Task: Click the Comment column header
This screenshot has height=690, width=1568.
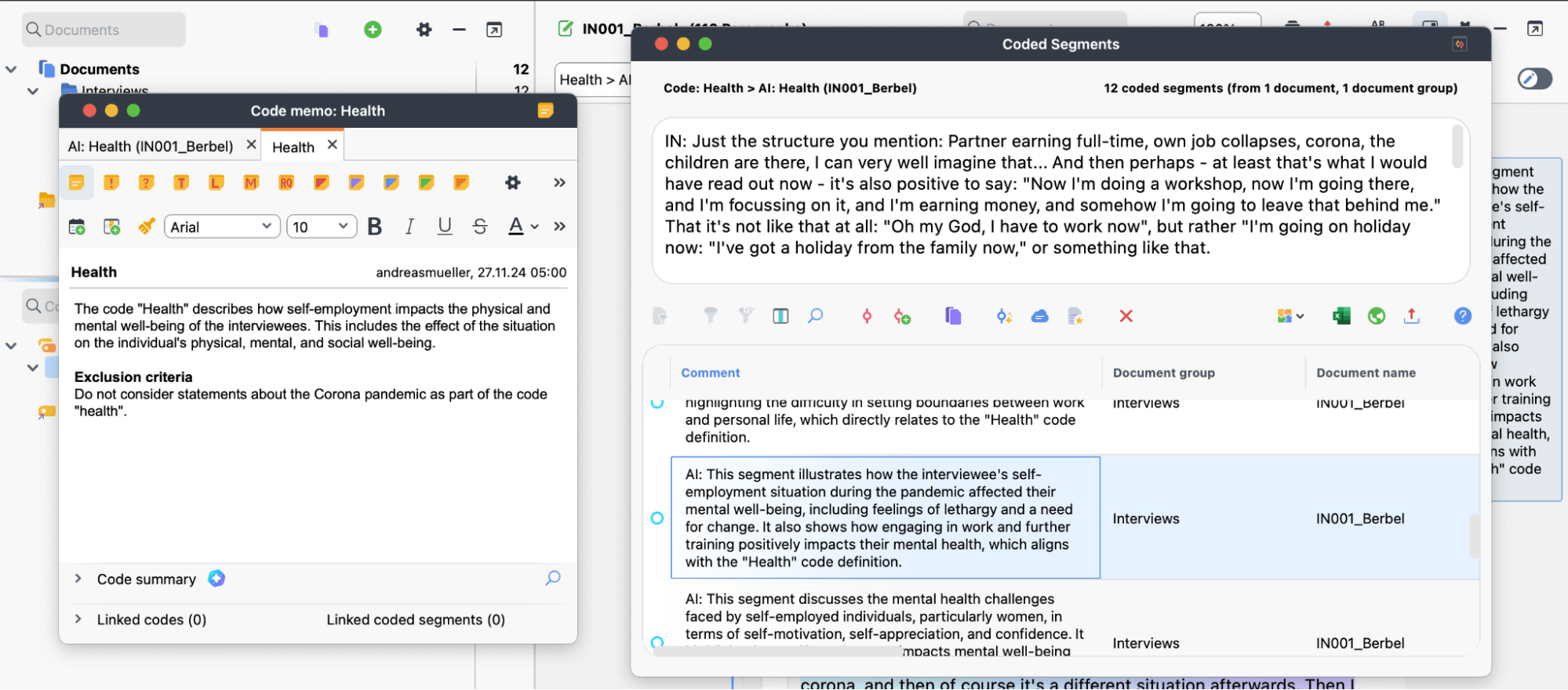Action: click(710, 373)
